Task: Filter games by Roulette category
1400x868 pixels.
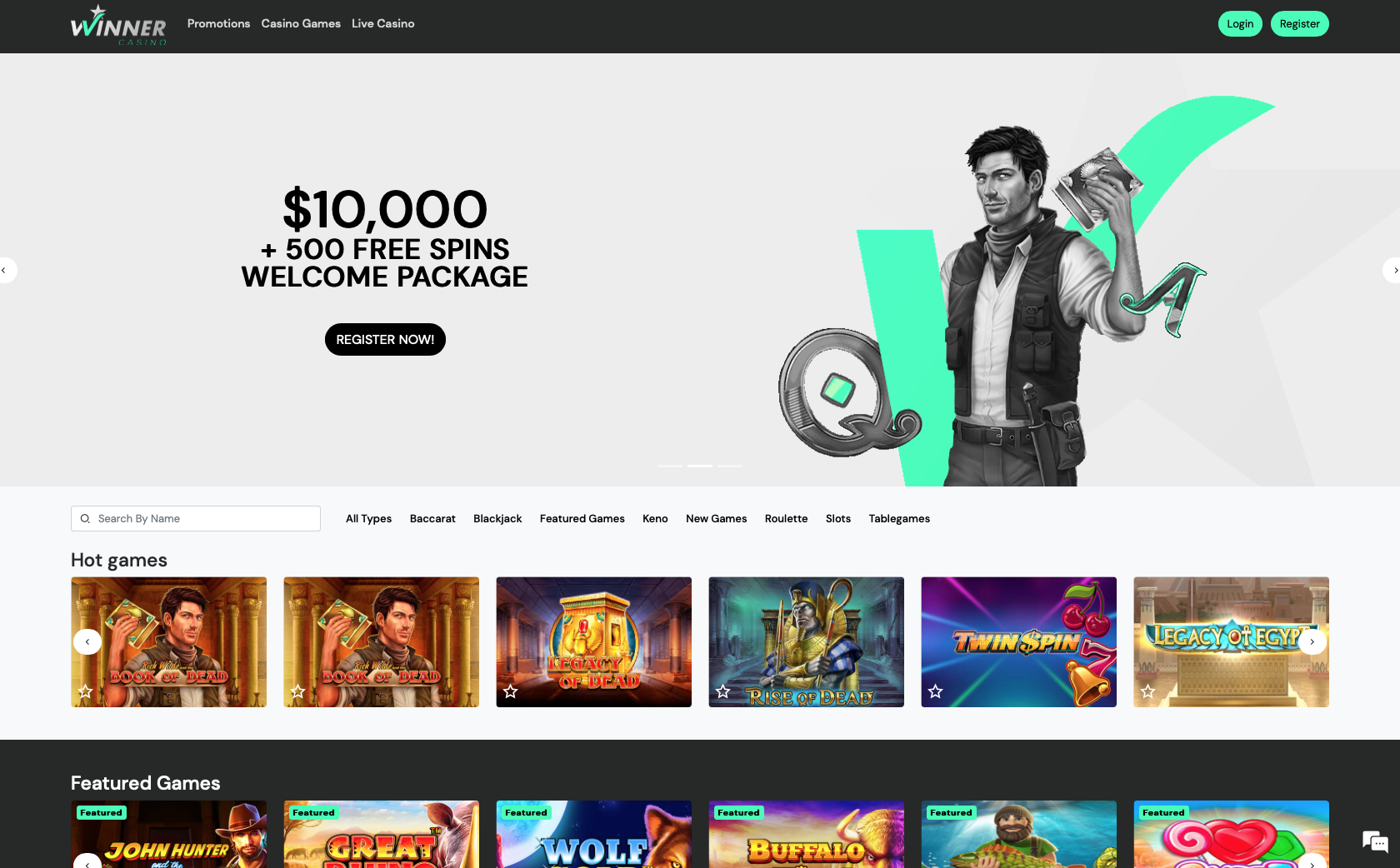Action: 786,518
